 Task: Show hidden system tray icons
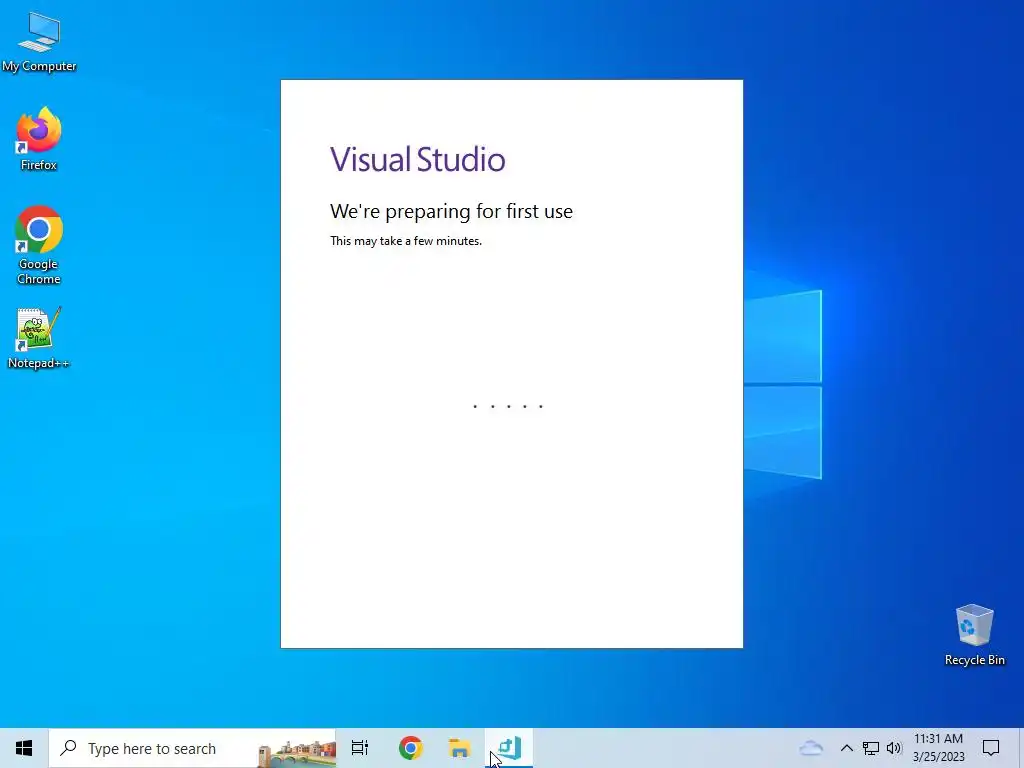(846, 748)
